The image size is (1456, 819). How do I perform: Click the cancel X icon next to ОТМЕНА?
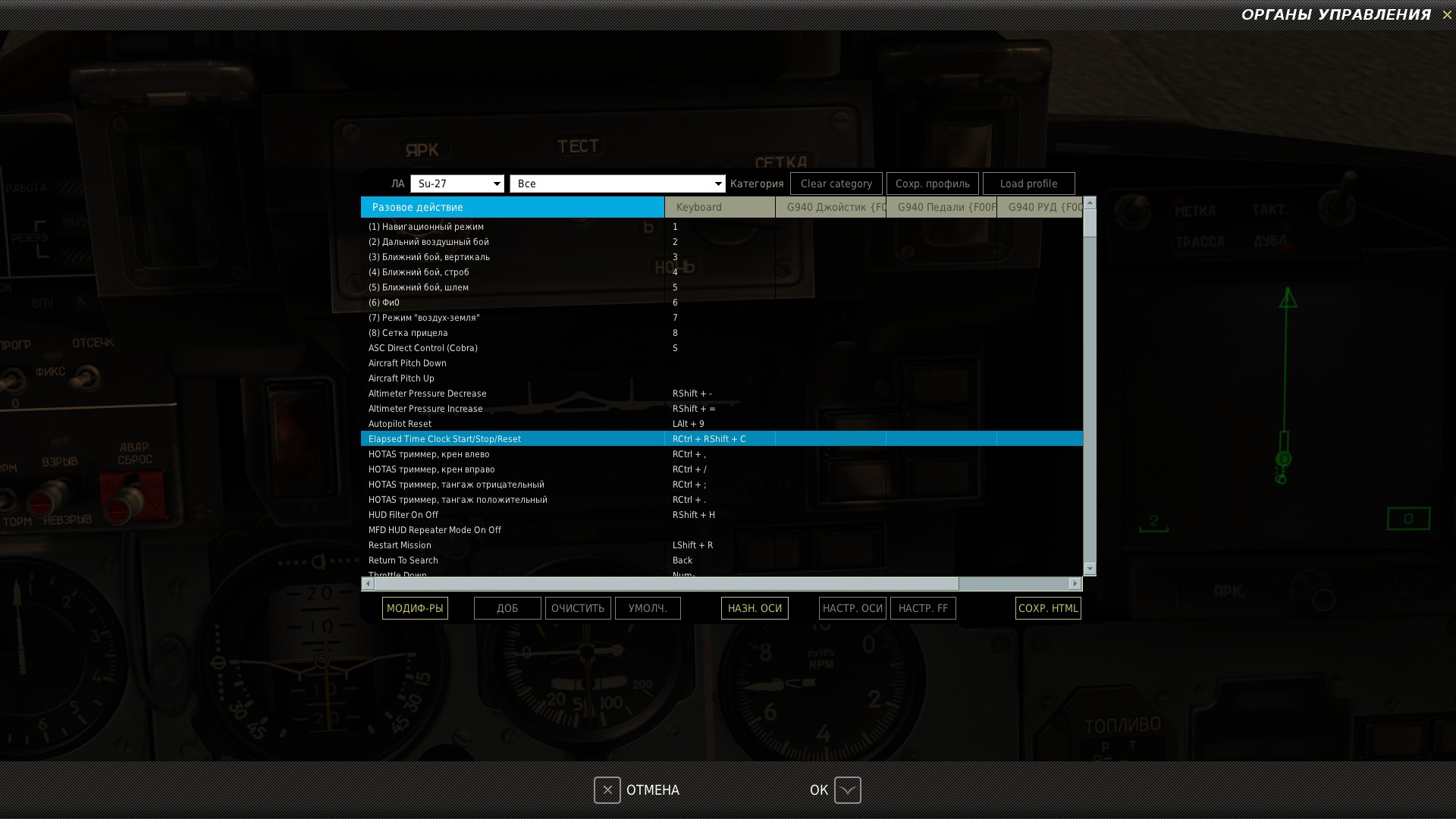[607, 790]
